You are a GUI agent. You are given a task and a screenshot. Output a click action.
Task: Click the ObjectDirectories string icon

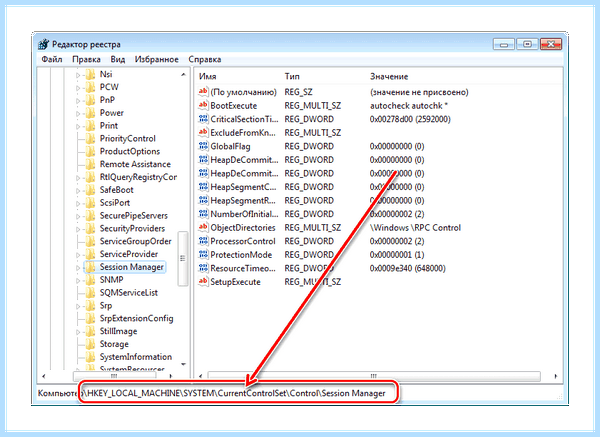coord(203,228)
